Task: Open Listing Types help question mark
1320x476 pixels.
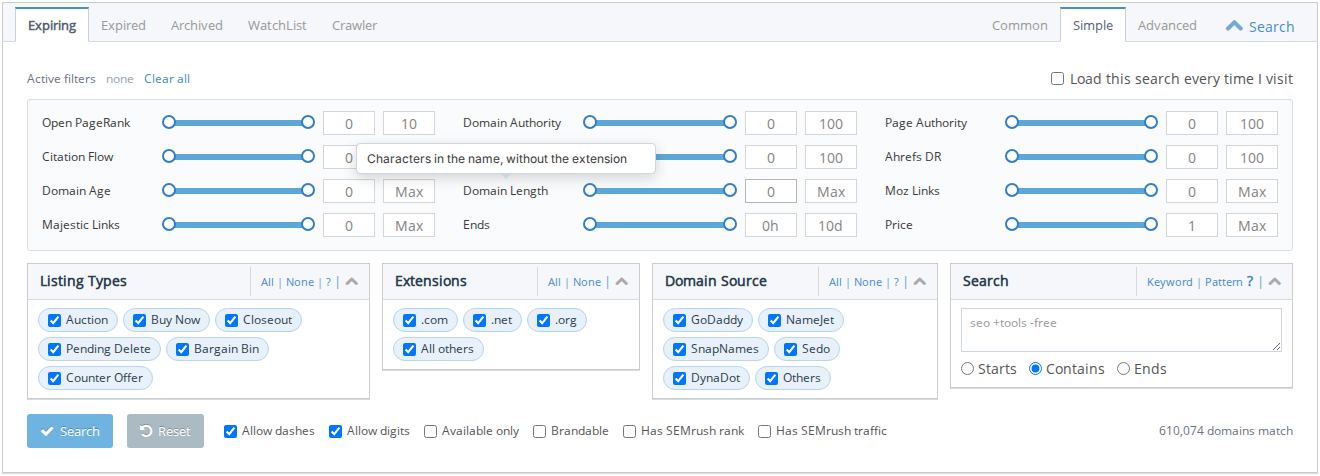Action: [328, 282]
